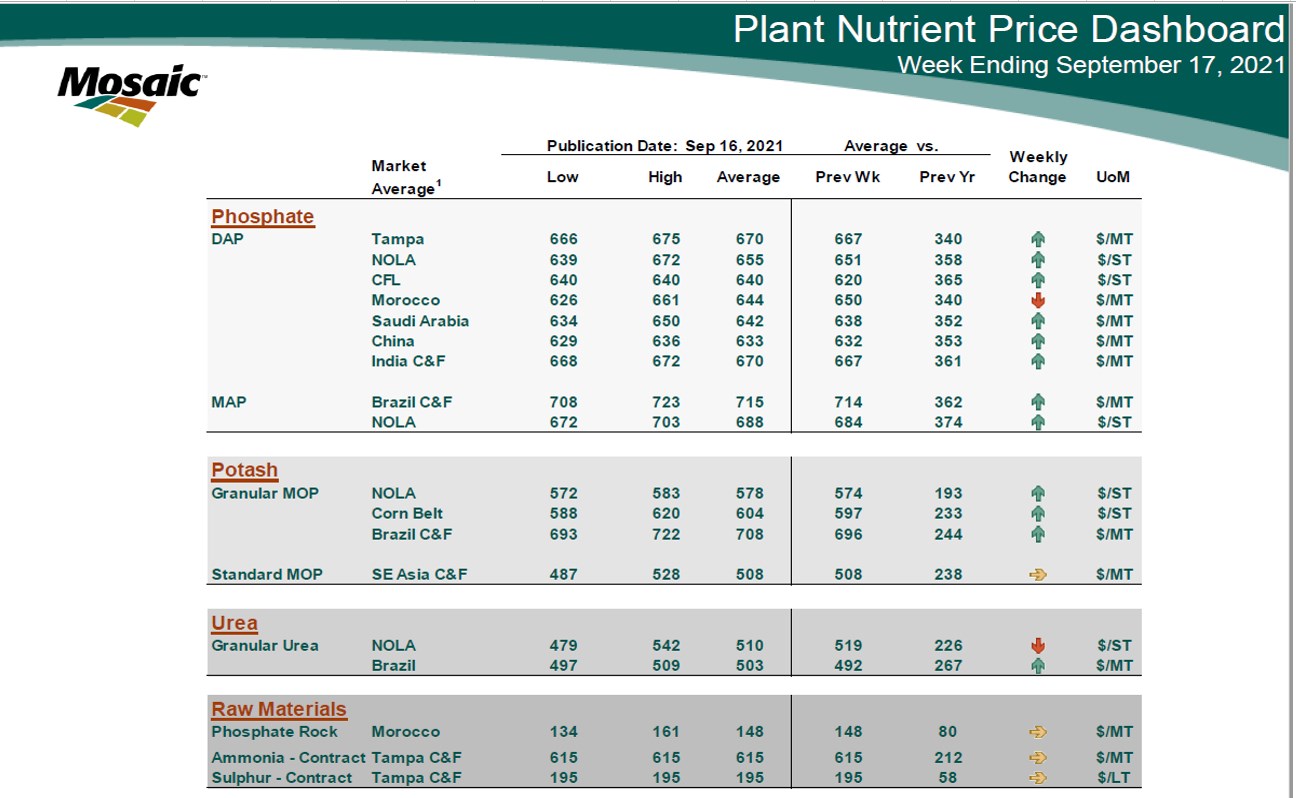Select the UoM column header

click(x=1114, y=177)
